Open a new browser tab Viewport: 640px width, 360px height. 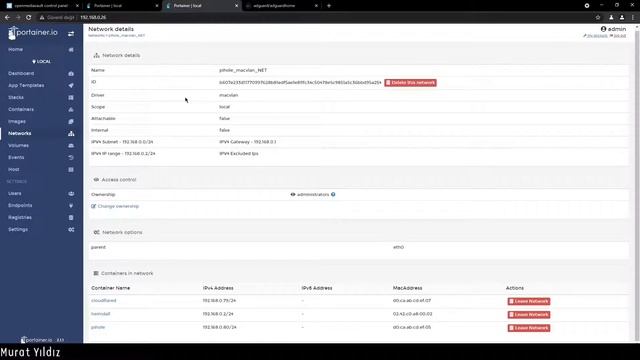tap(329, 6)
